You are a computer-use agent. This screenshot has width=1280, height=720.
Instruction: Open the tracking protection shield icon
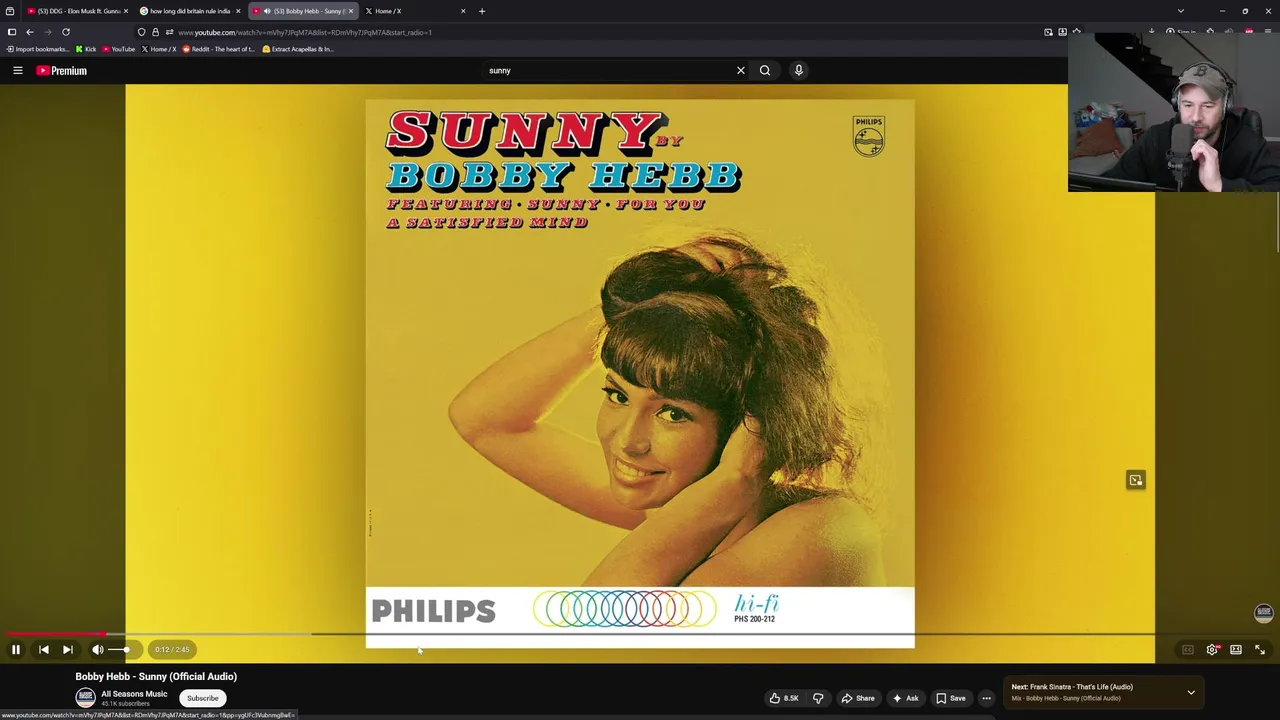click(141, 32)
